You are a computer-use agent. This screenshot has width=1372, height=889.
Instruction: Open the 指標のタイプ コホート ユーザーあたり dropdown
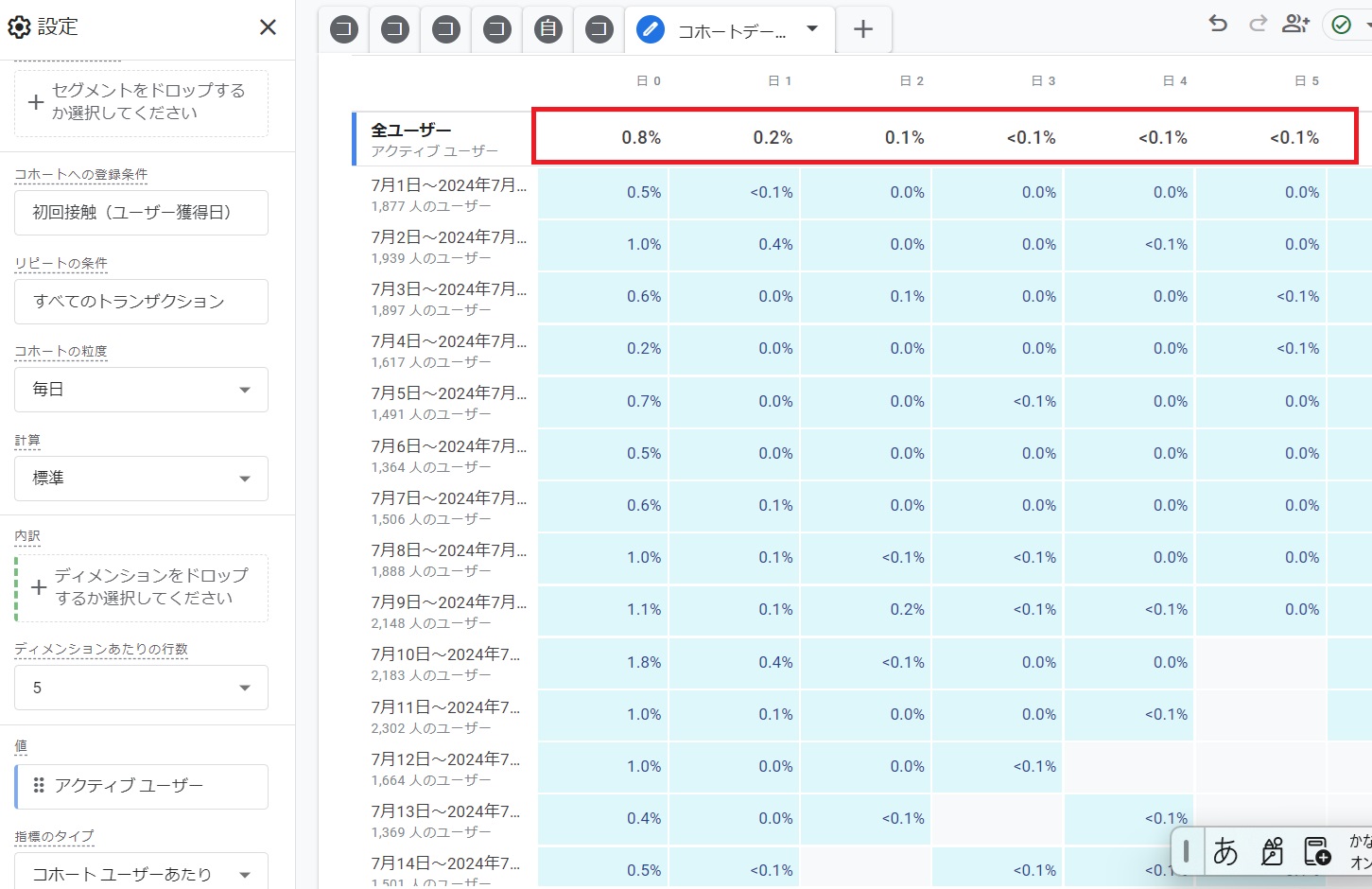pos(141,873)
